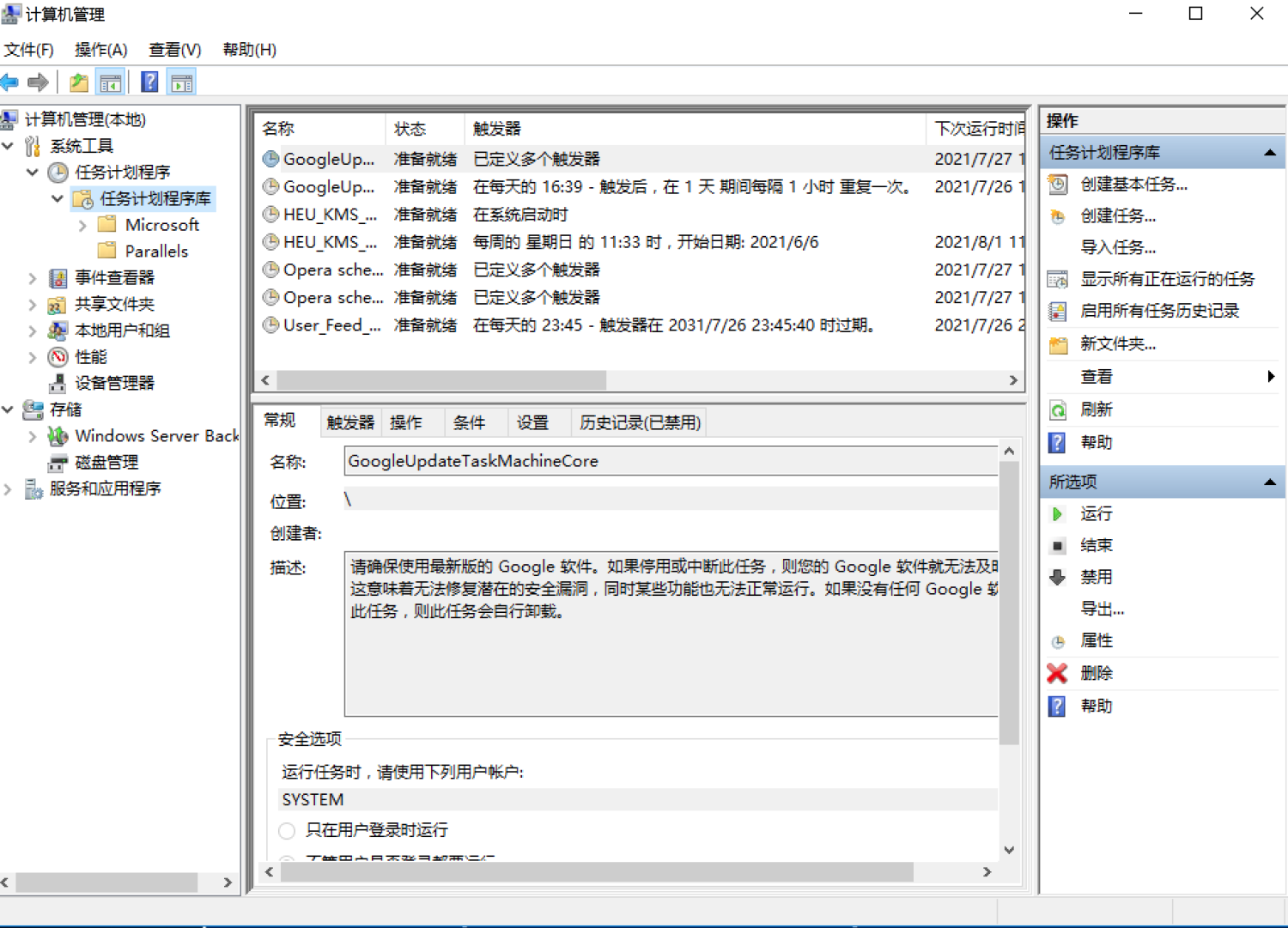
Task: Expand the 事件查看器 node
Action: [x=33, y=278]
